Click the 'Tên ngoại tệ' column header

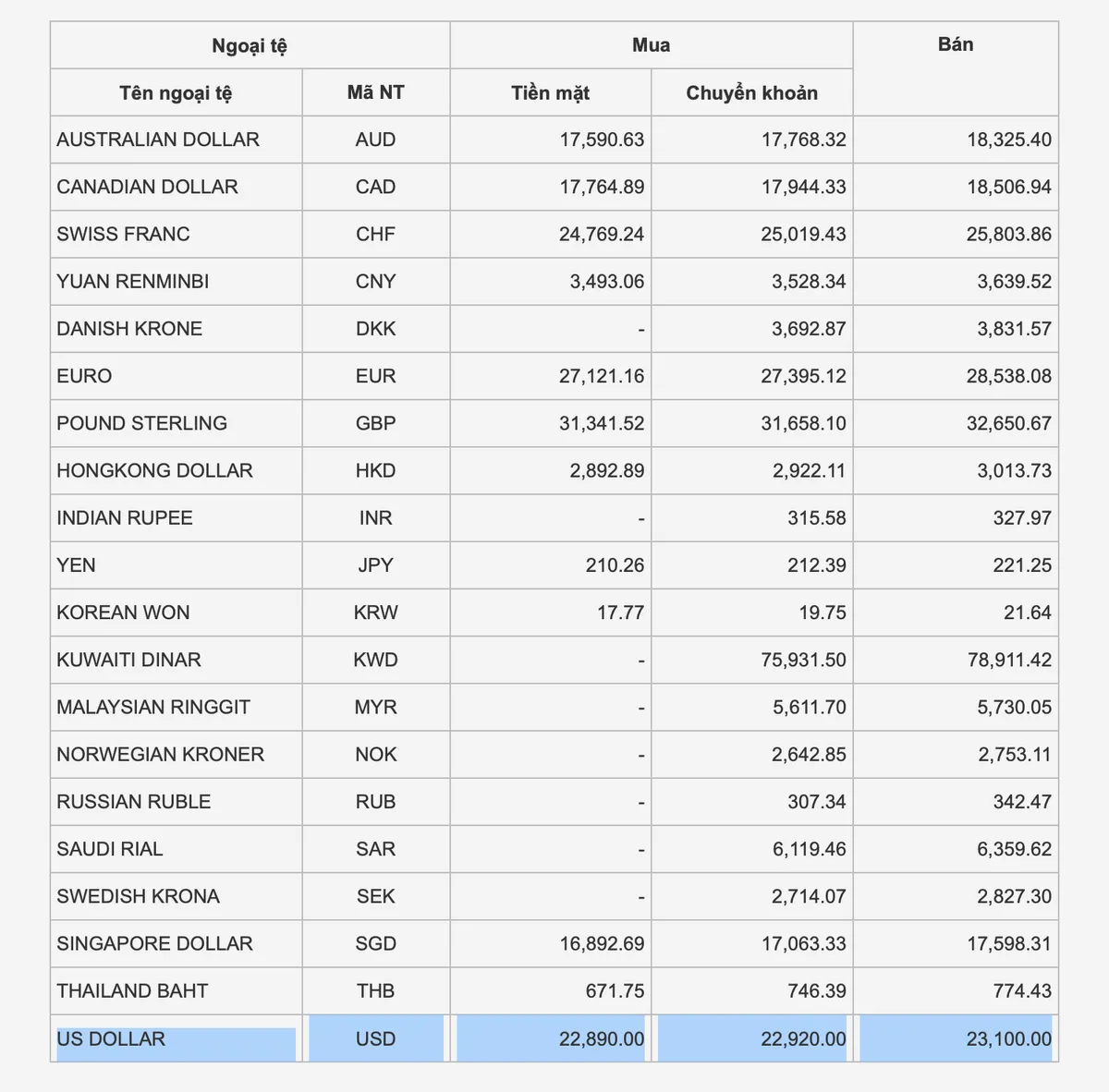176,92
